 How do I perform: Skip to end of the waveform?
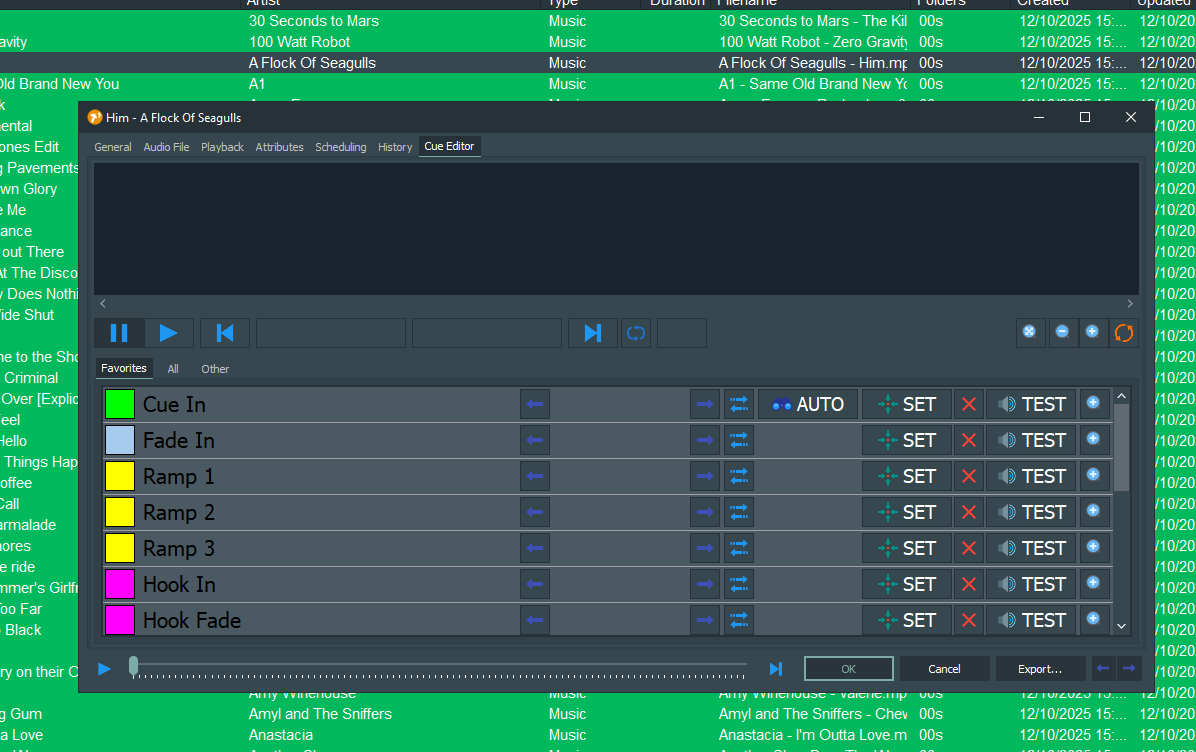(593, 333)
